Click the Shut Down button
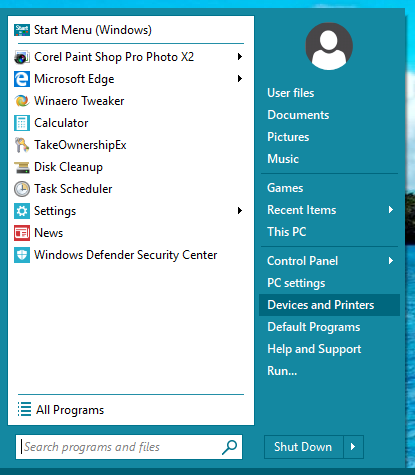415x475 pixels. (304, 447)
